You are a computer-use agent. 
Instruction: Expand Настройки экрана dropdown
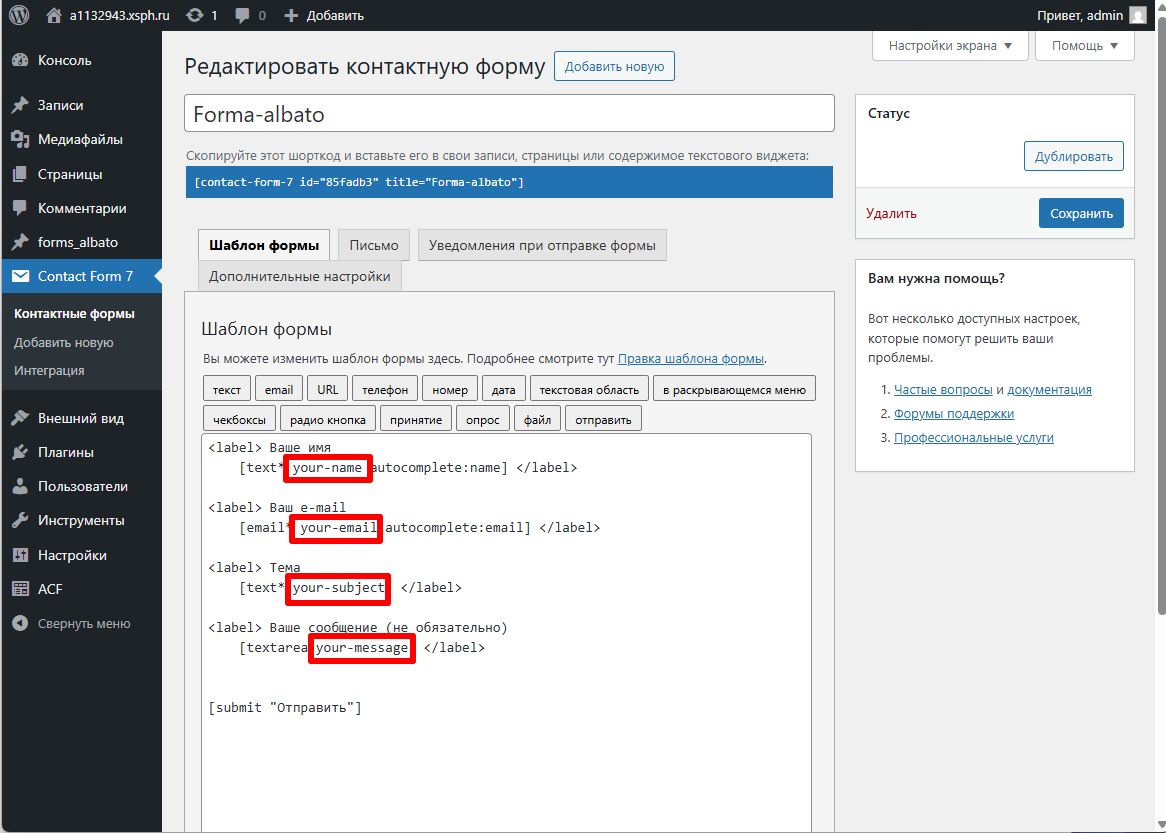pos(950,45)
